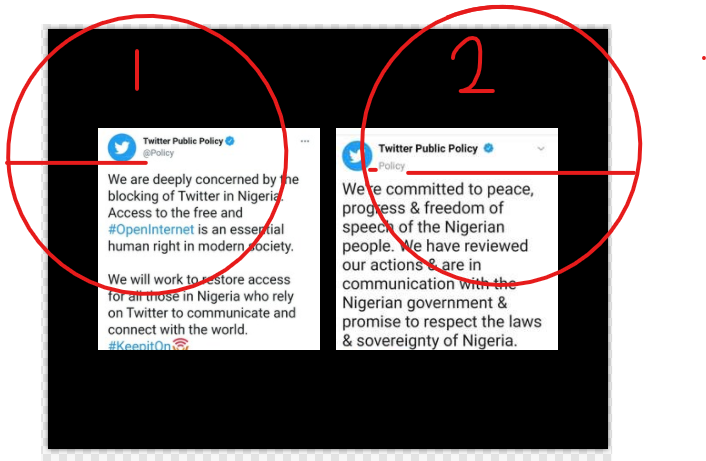Click the "sovereignty of Nigeria" line
The image size is (706, 461).
pos(430,340)
